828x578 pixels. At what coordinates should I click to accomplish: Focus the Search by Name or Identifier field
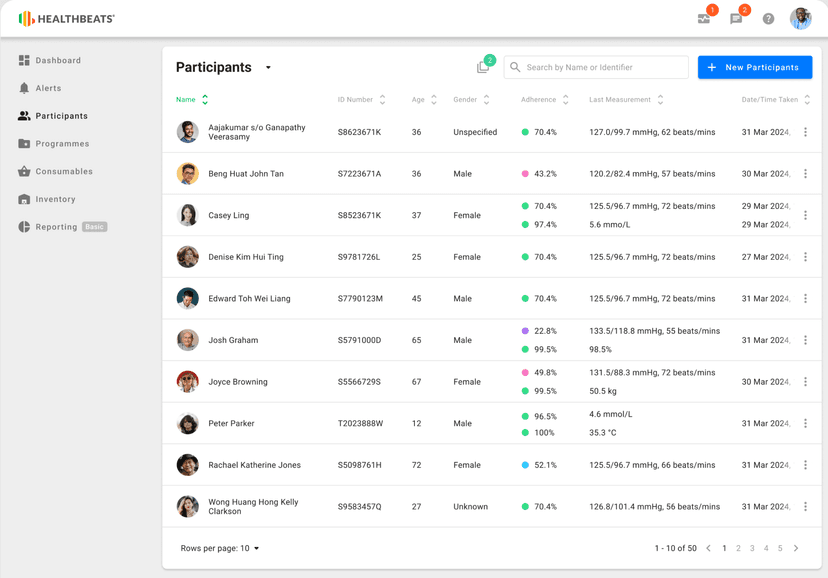[596, 68]
